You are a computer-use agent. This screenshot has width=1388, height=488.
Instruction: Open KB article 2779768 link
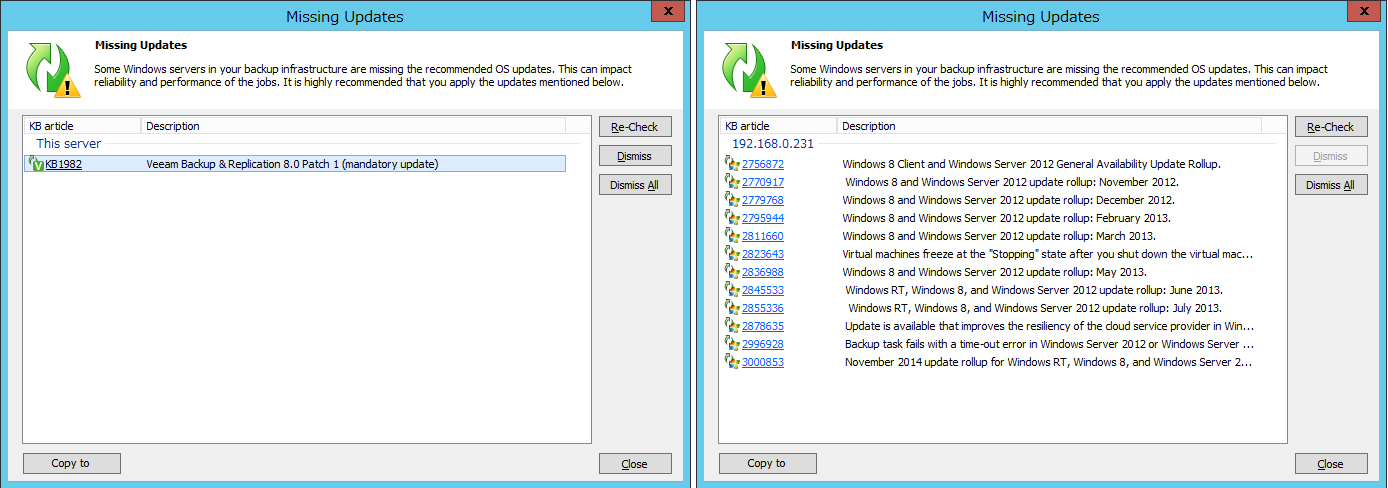pyautogui.click(x=763, y=200)
